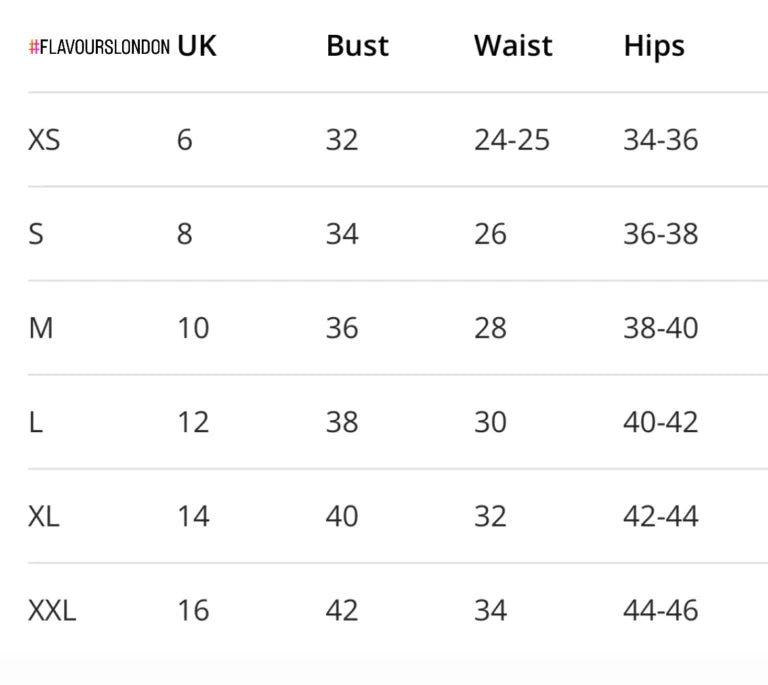Click UK size 6 cell
Screen dimensions: 768x685
(185, 140)
